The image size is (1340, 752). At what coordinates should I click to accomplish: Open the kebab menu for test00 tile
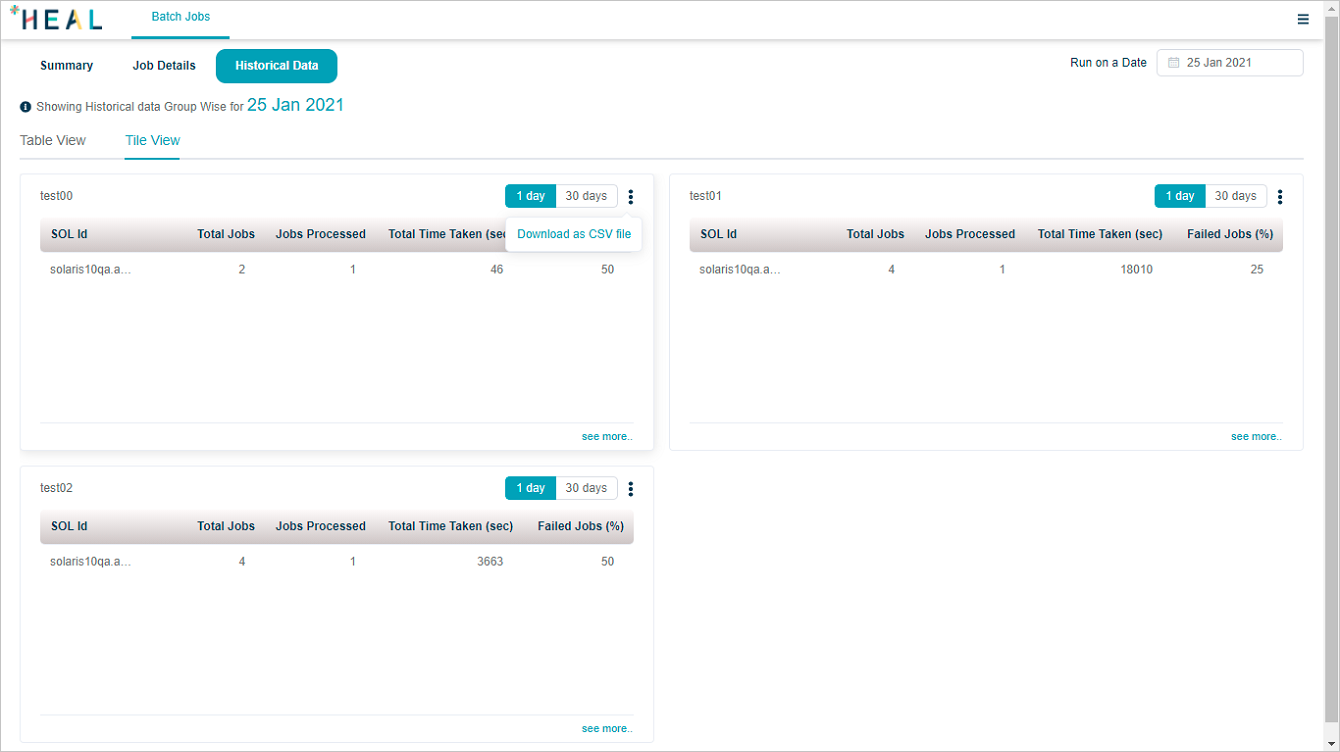pyautogui.click(x=630, y=197)
